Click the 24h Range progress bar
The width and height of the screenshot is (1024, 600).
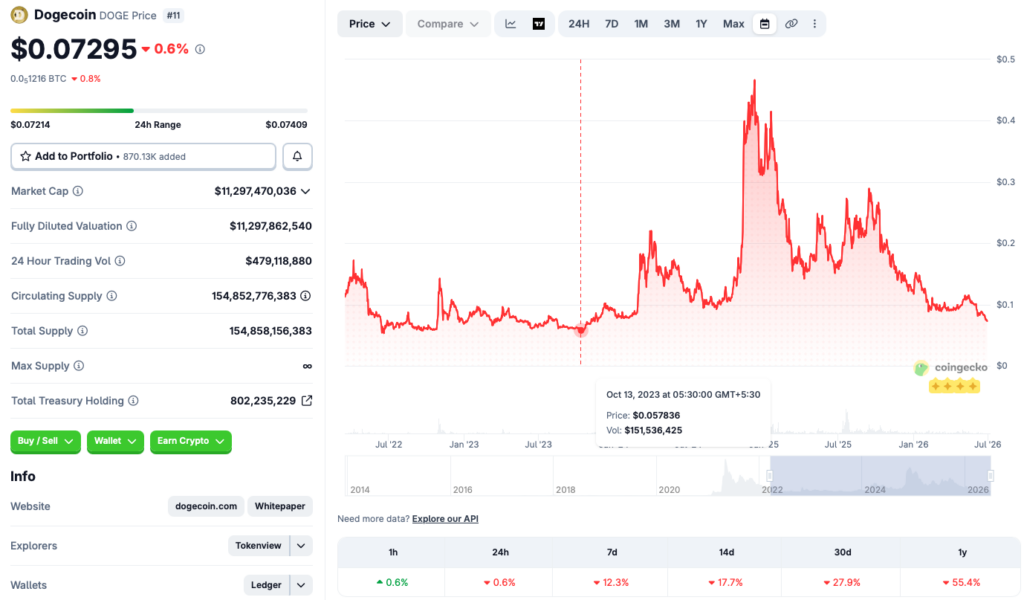click(159, 111)
